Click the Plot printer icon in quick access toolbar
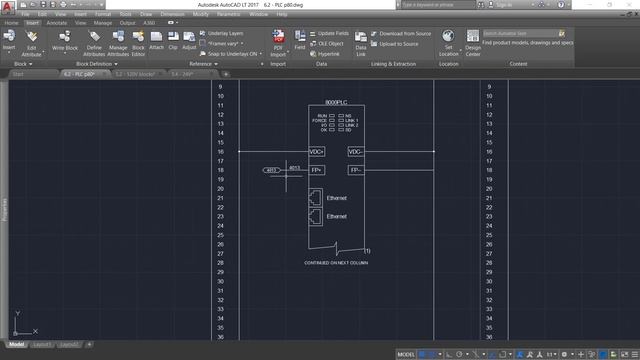 click(63, 5)
